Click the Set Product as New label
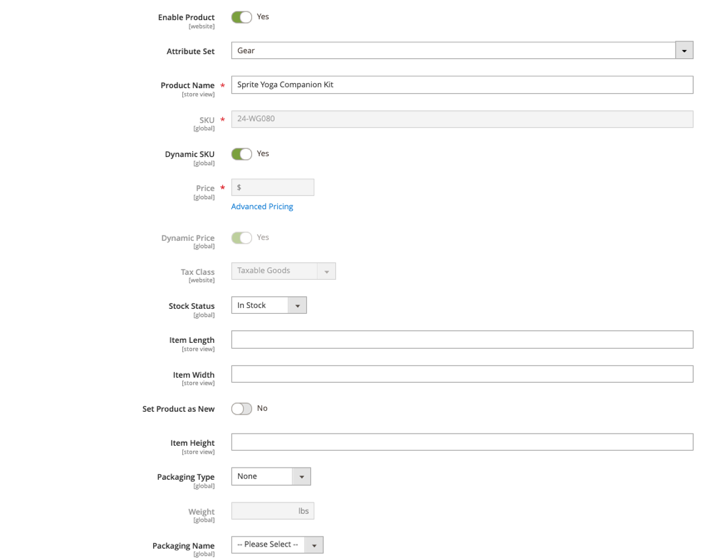Image resolution: width=717 pixels, height=558 pixels. point(178,409)
